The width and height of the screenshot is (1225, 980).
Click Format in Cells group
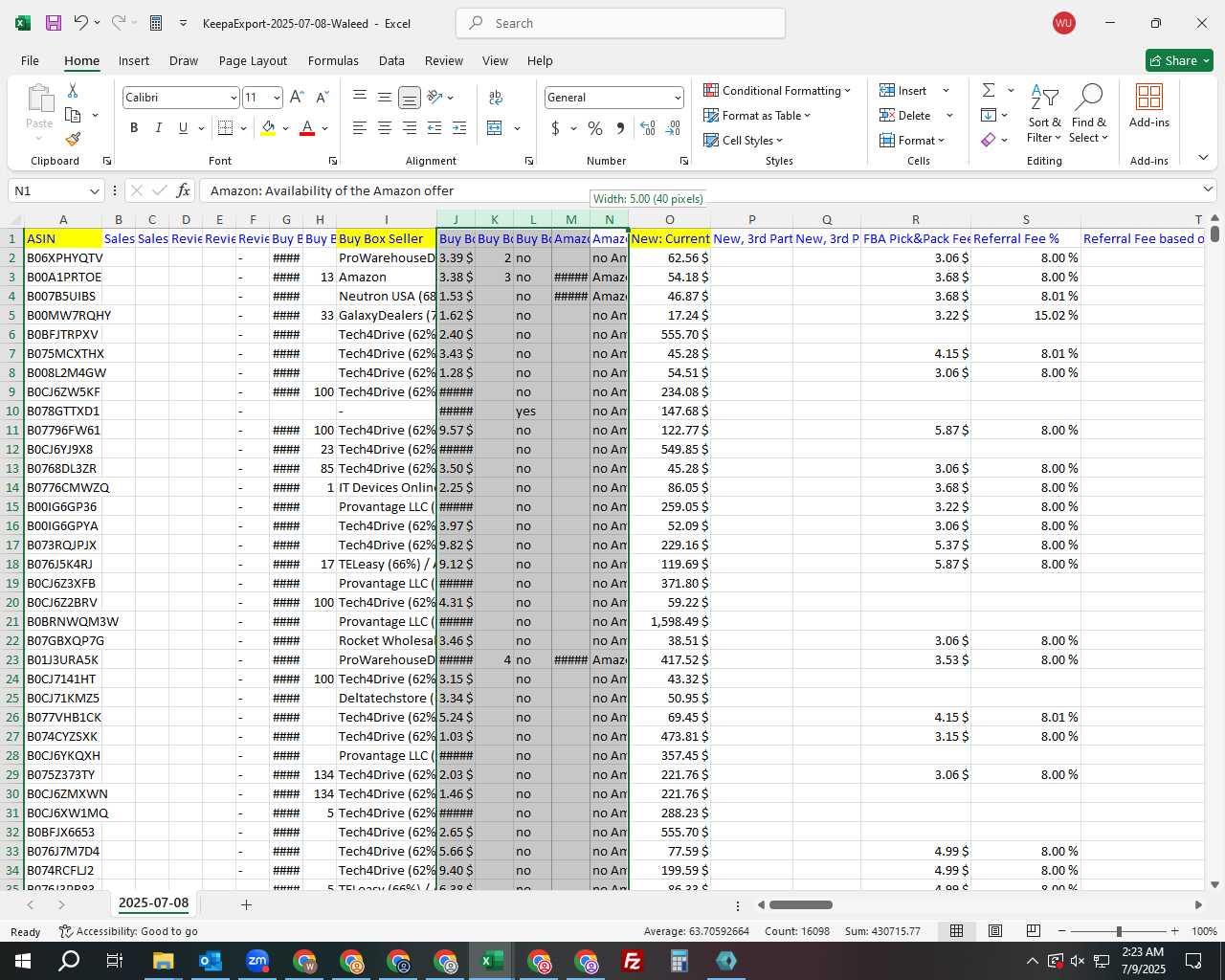tap(911, 141)
